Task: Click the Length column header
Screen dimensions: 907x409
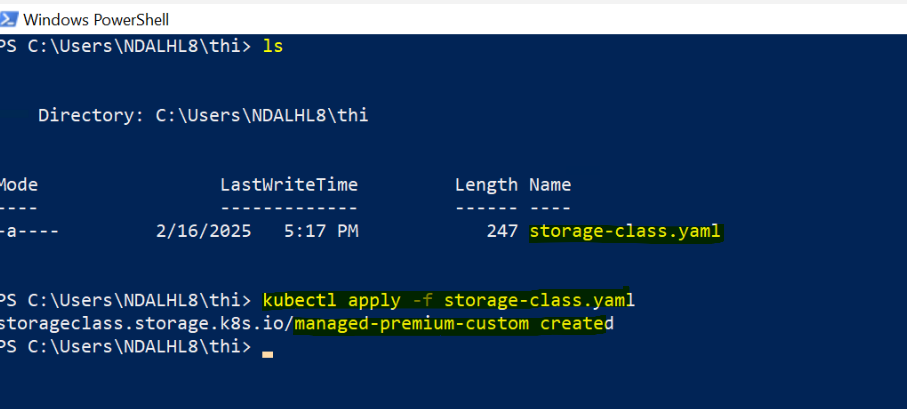Action: [486, 184]
